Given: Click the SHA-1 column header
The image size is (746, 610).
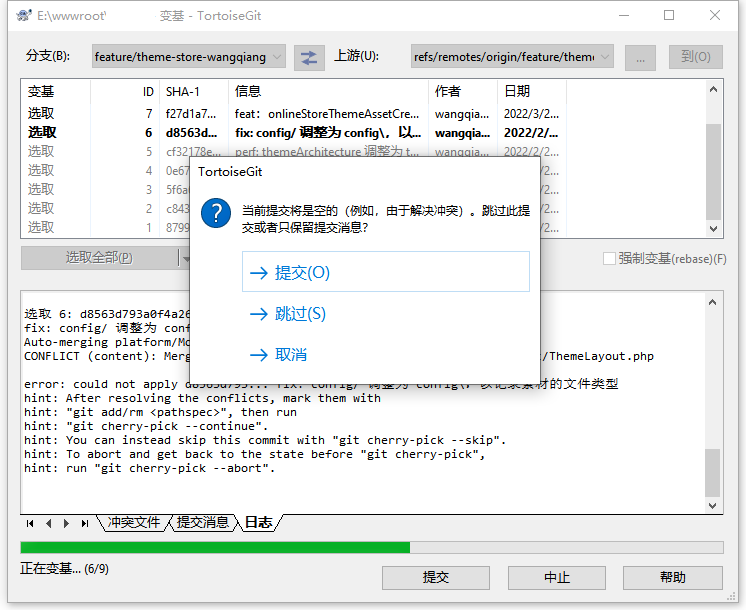Looking at the screenshot, I should tap(194, 91).
